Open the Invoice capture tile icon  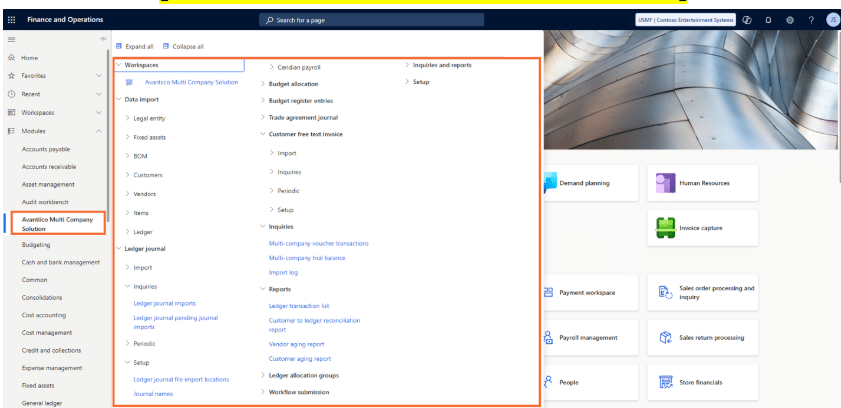point(666,228)
